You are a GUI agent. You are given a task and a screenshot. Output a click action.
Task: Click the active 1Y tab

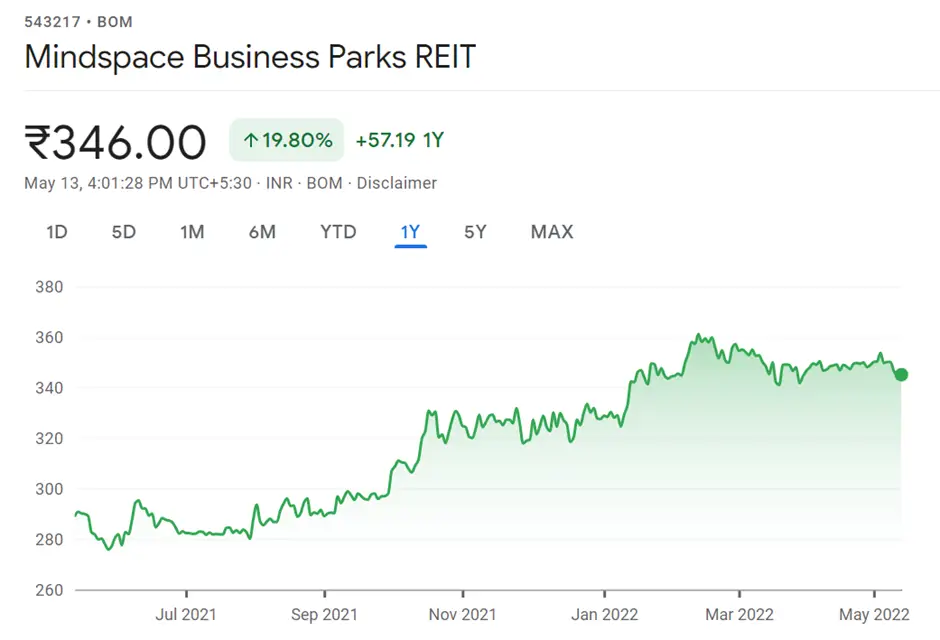tap(410, 232)
